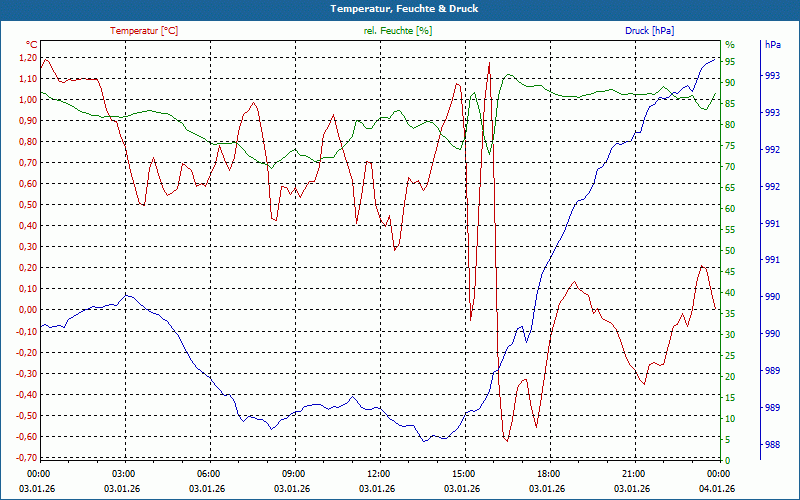
Task: Pick the 15:00 time label on x-axis
Action: (464, 472)
